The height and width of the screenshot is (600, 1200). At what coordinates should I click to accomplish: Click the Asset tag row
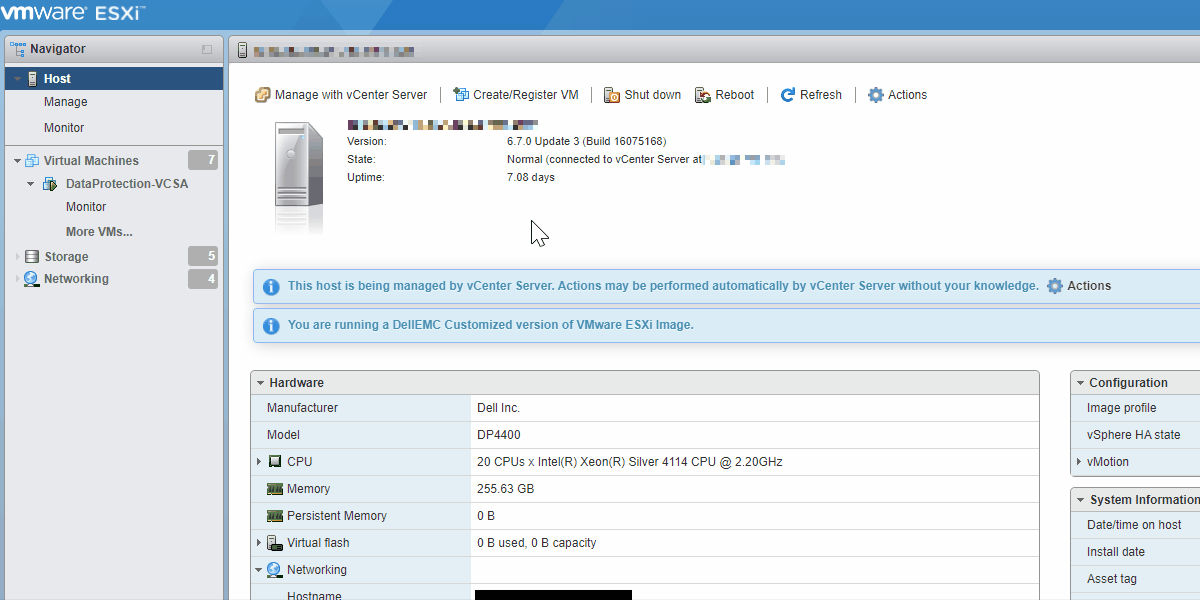tap(1135, 579)
